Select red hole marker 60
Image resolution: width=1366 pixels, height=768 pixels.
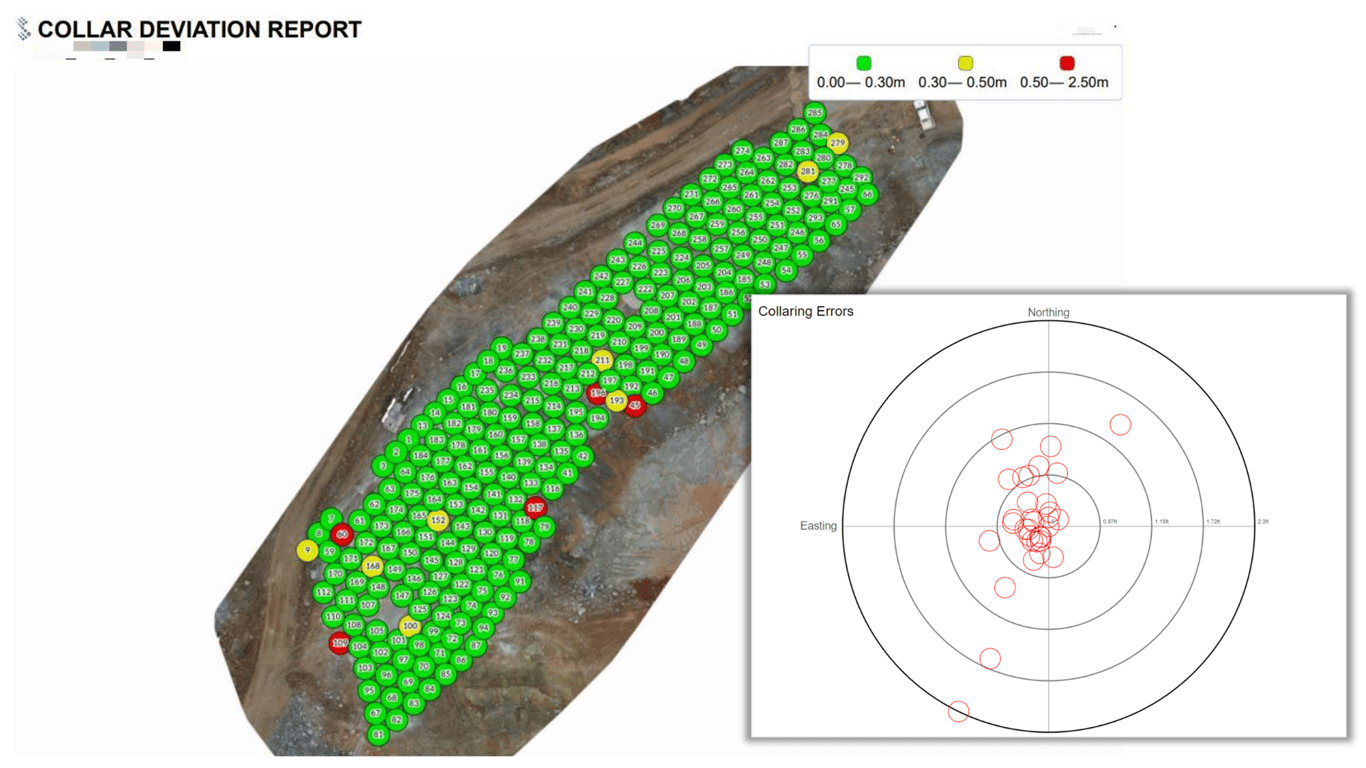coord(342,535)
